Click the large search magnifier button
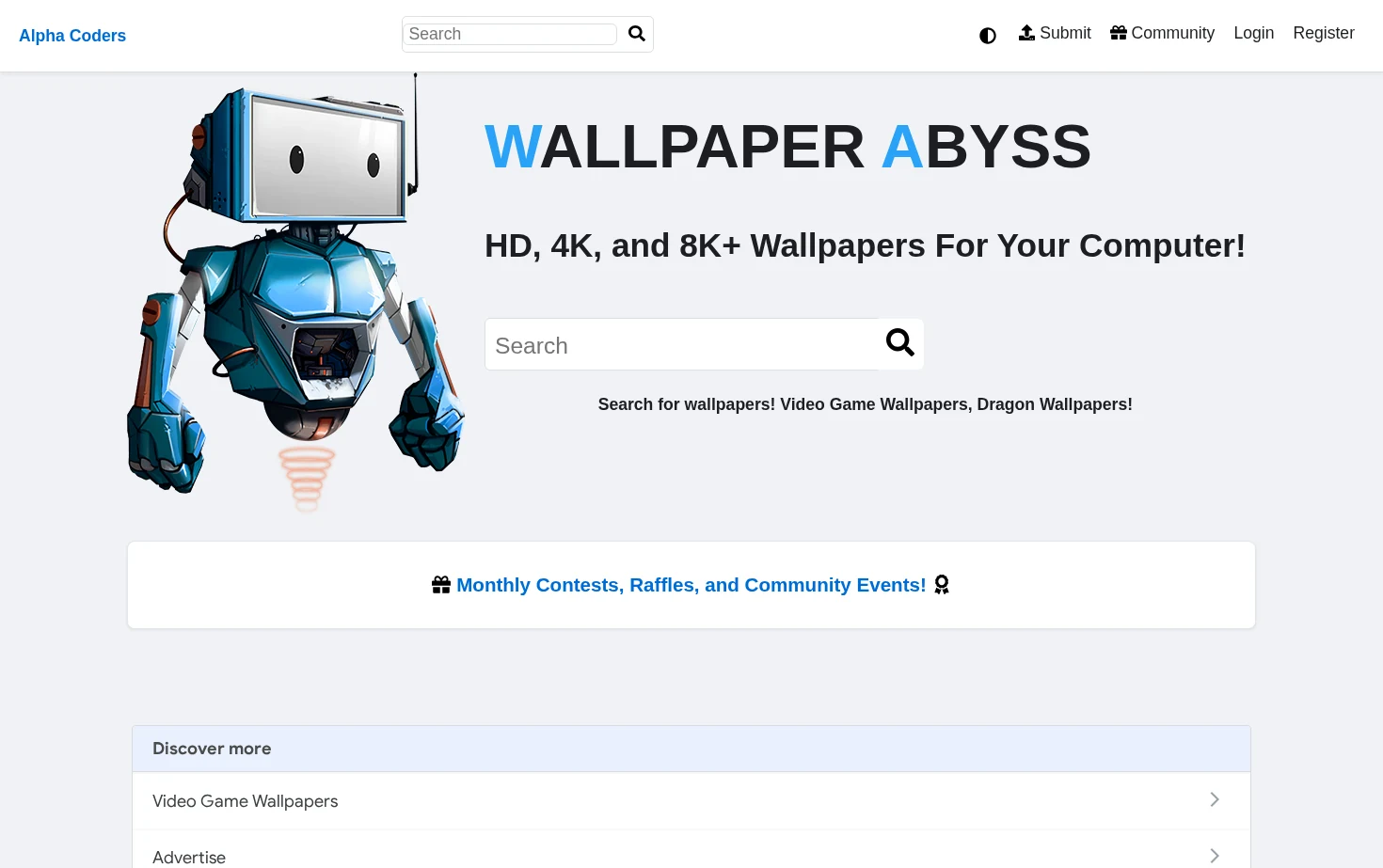The image size is (1383, 868). click(x=900, y=343)
